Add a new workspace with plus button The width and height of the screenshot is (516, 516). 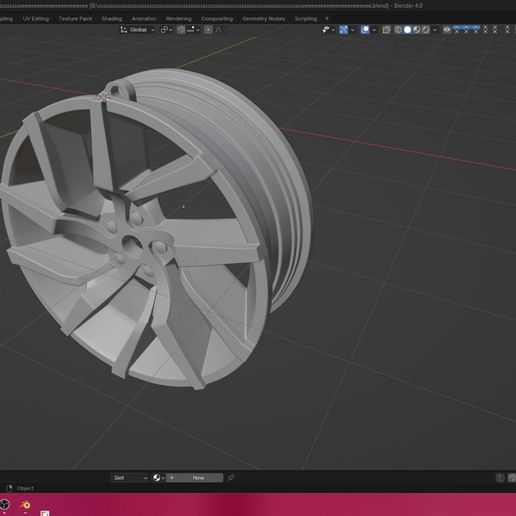pyautogui.click(x=327, y=19)
